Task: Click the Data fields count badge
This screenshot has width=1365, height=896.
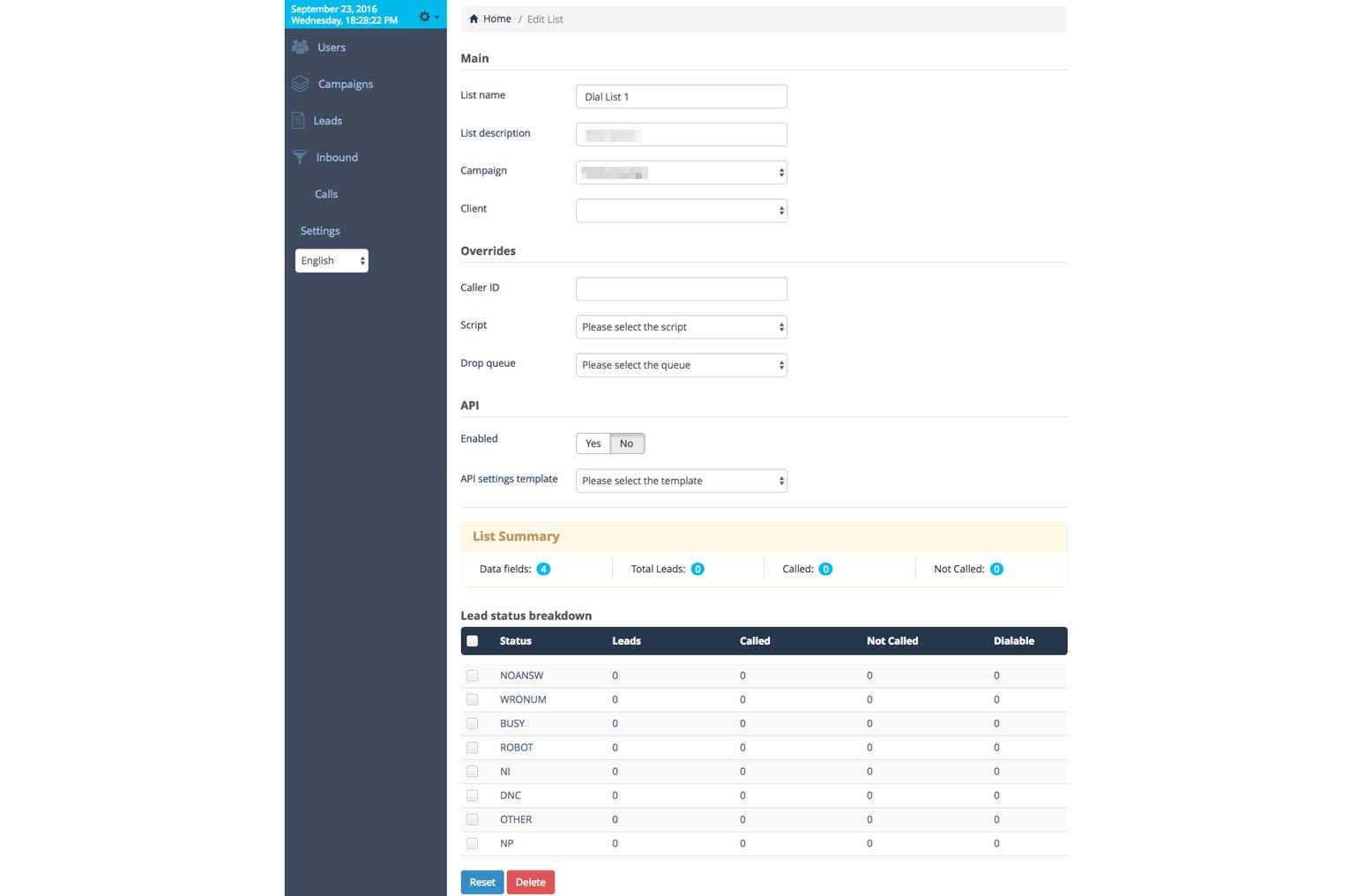Action: [543, 569]
